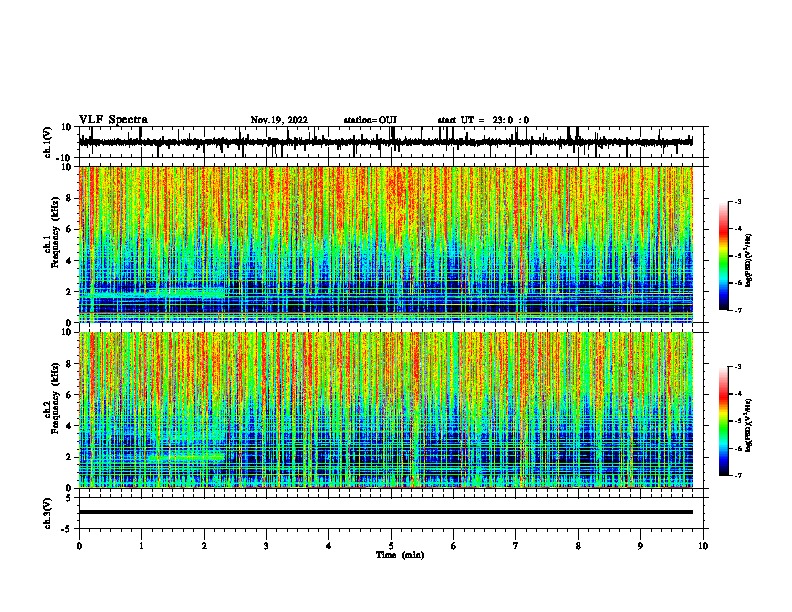
Task: Click the 'ch.1(V)' axis label
Action: [48, 142]
